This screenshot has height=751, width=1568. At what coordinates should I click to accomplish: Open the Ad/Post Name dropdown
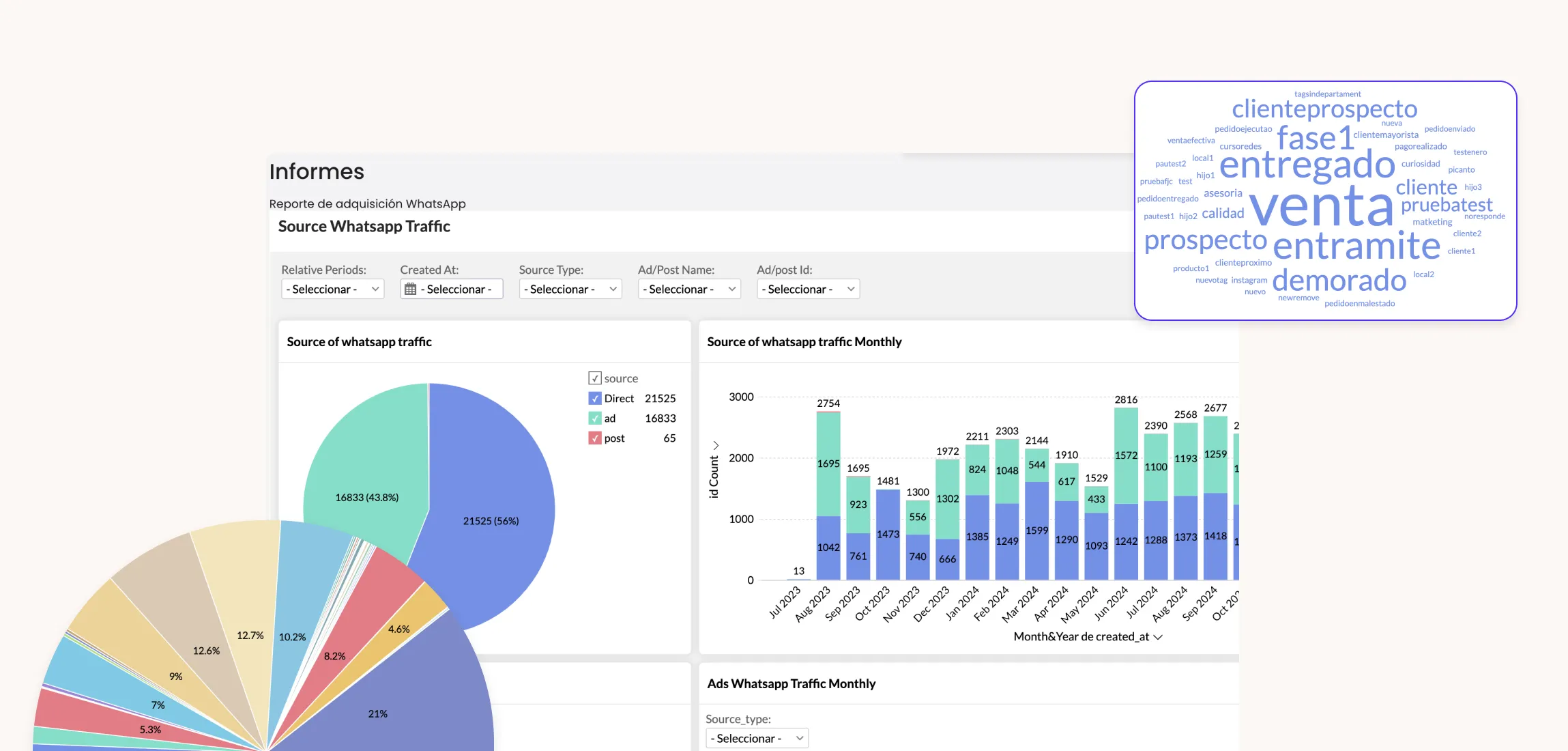[x=689, y=289]
